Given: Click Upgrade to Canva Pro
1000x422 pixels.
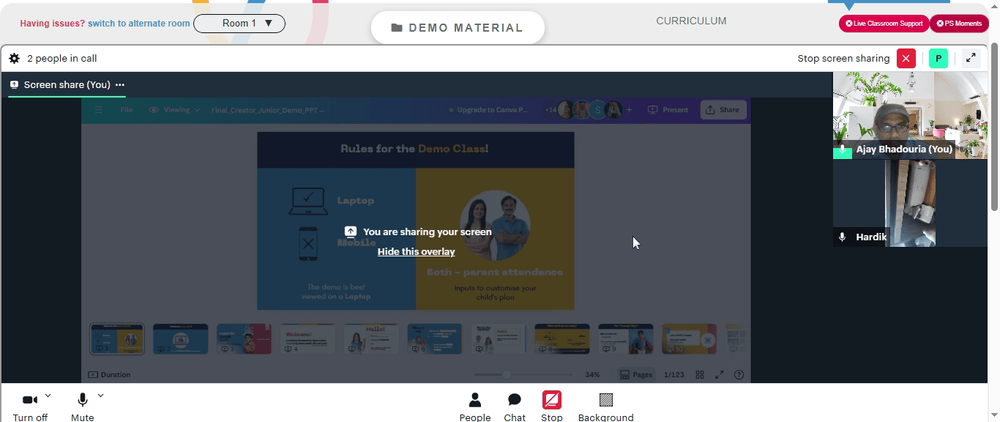Looking at the screenshot, I should (489, 110).
